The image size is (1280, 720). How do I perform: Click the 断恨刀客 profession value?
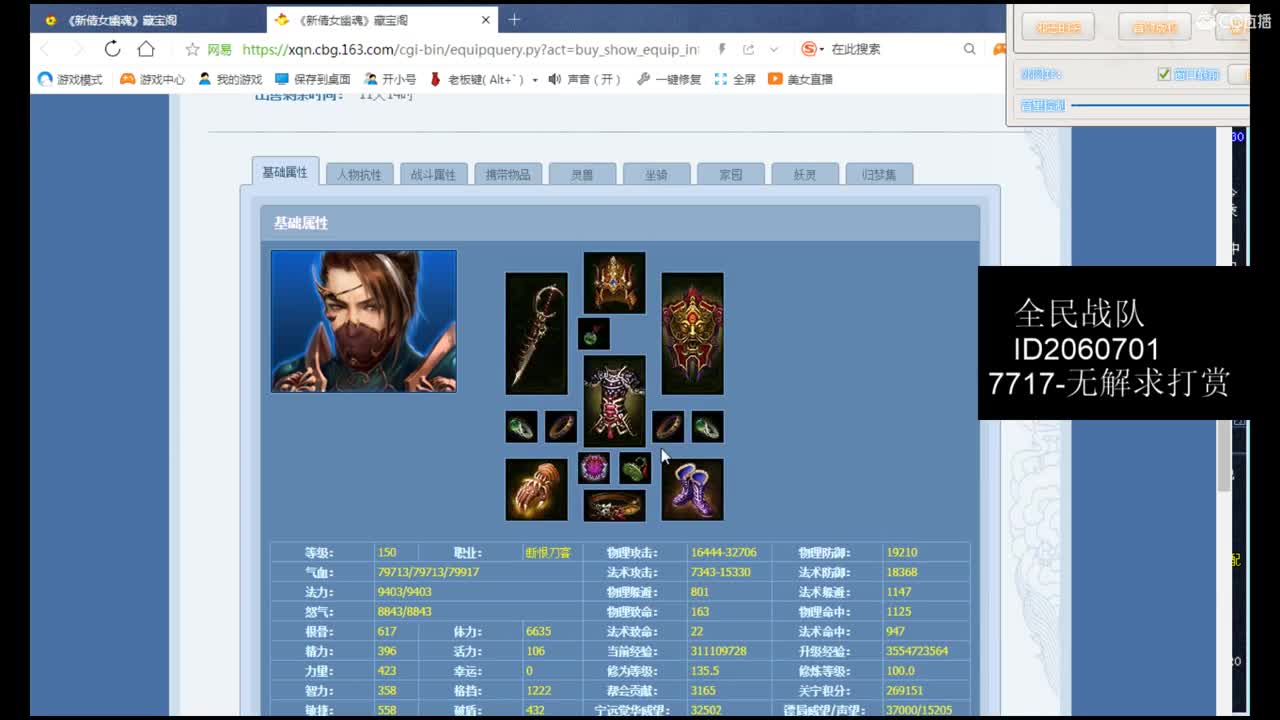547,552
